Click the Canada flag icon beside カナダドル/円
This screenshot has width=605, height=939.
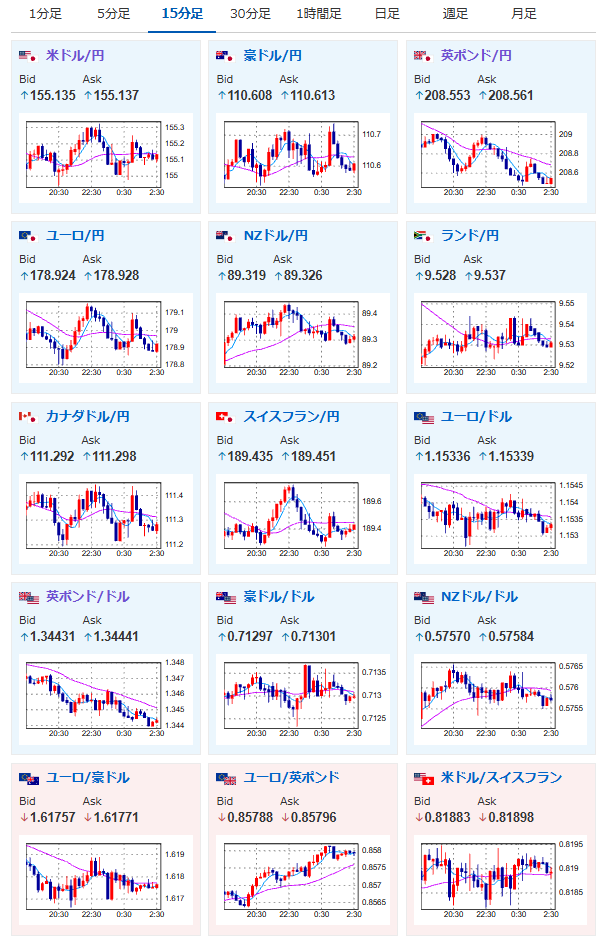click(28, 417)
